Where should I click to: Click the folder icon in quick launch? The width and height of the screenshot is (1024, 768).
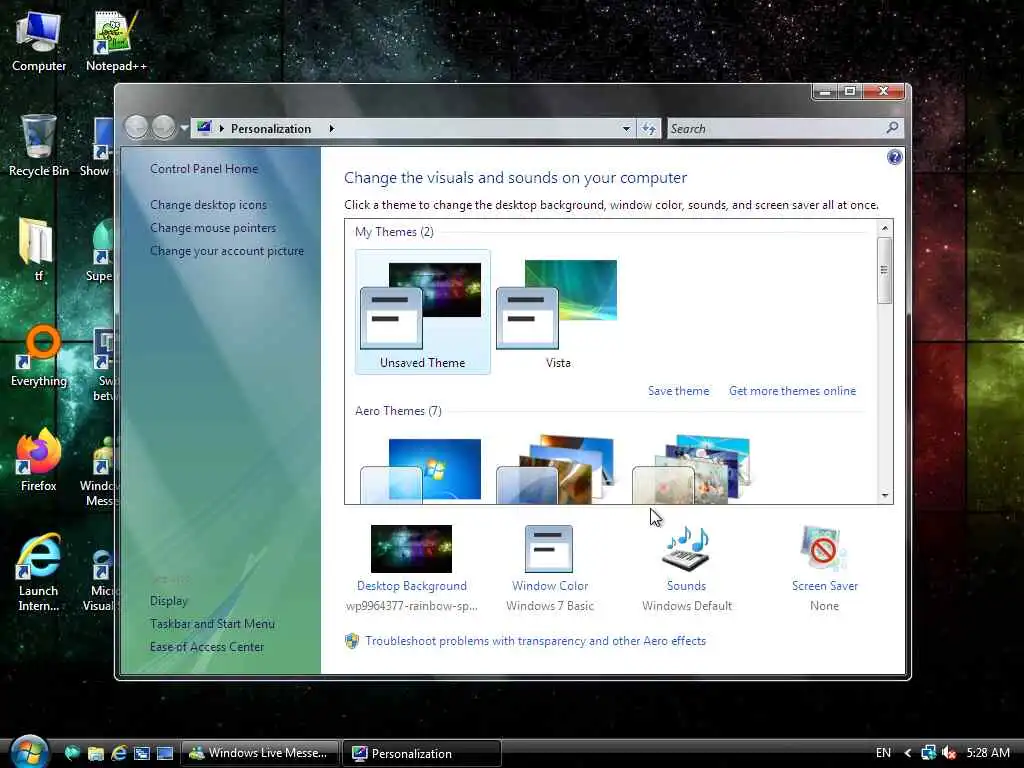tap(95, 753)
